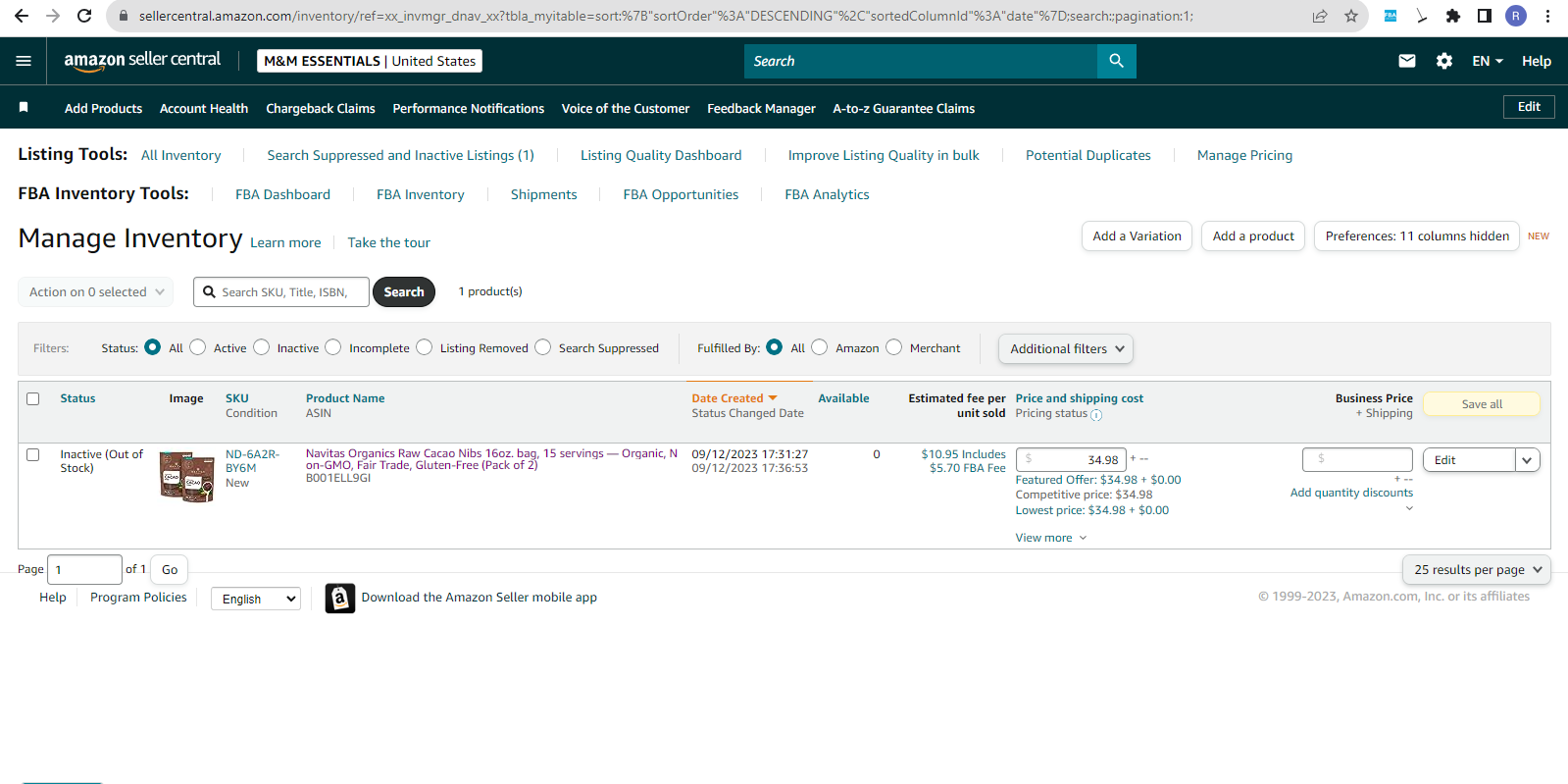1568x784 pixels.
Task: Select the Search Suppressed status filter
Action: click(x=542, y=347)
